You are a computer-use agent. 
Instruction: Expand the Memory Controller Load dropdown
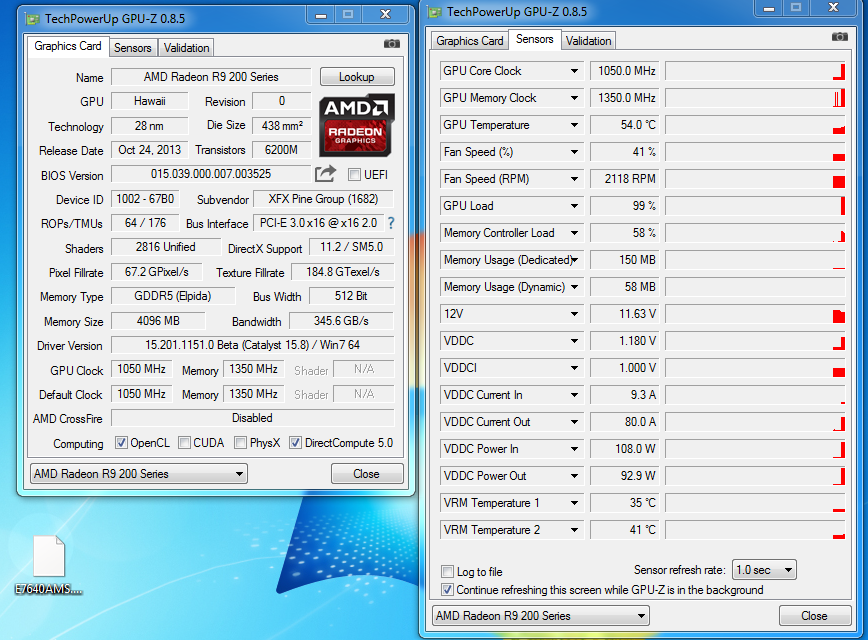coord(574,233)
